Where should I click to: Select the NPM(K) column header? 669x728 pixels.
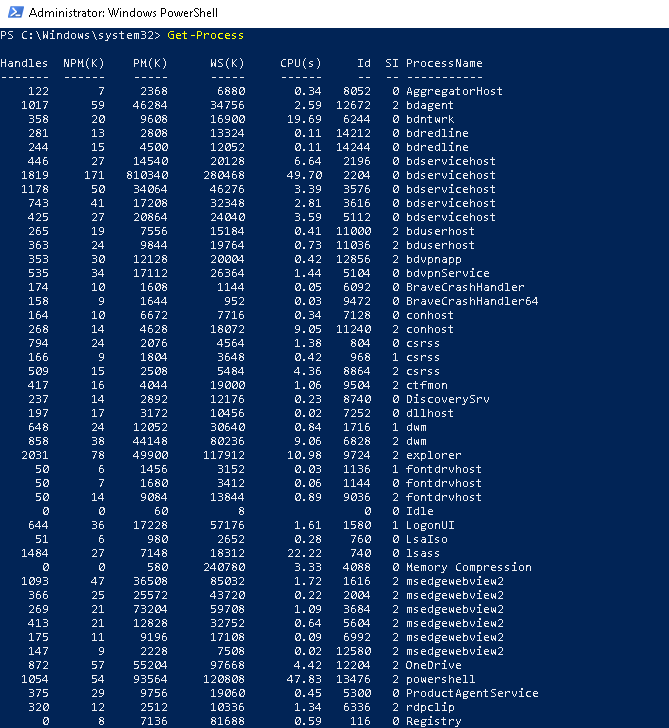84,63
